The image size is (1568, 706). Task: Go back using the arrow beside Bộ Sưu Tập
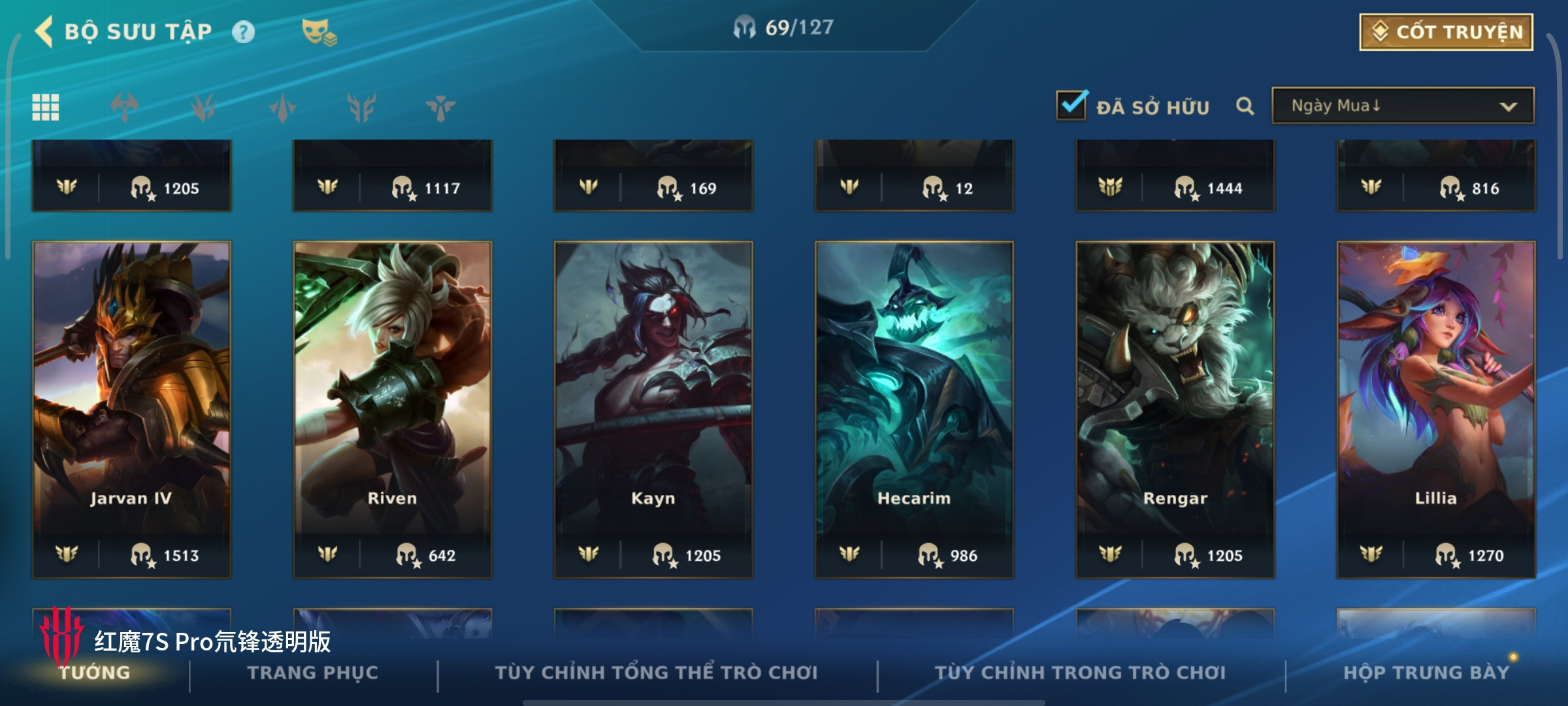coord(43,31)
